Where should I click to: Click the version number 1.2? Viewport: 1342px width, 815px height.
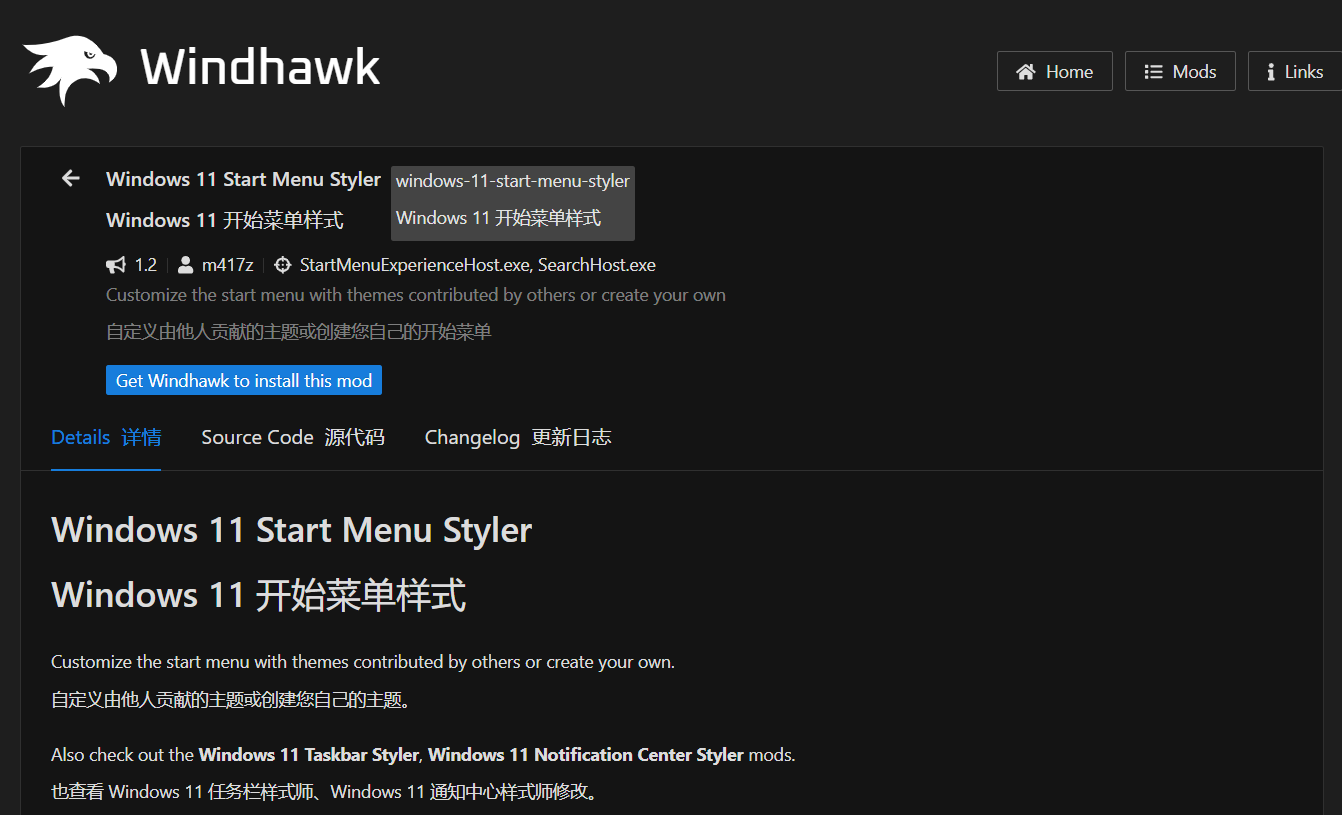[146, 265]
